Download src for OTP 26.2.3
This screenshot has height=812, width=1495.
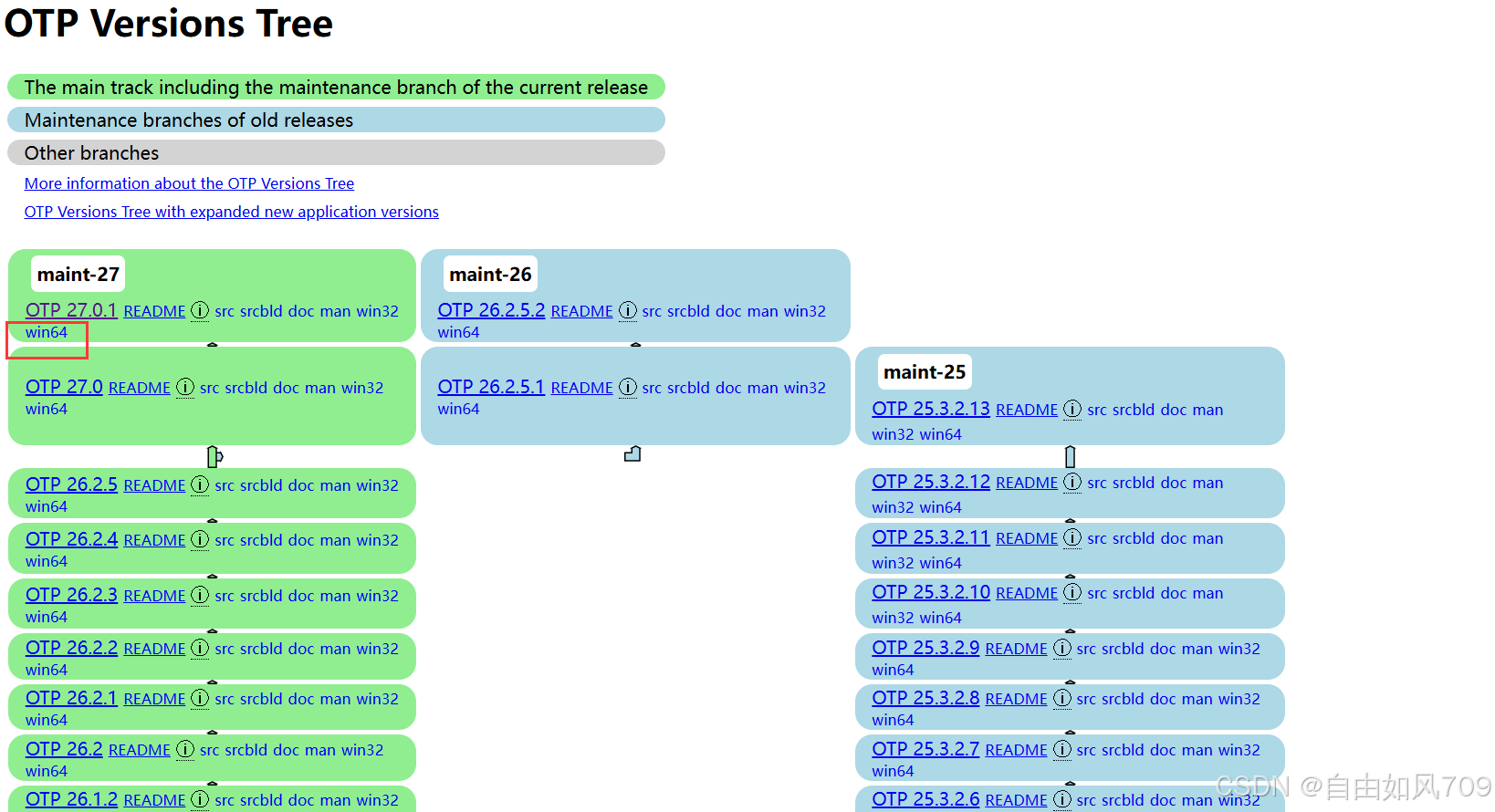(x=225, y=596)
